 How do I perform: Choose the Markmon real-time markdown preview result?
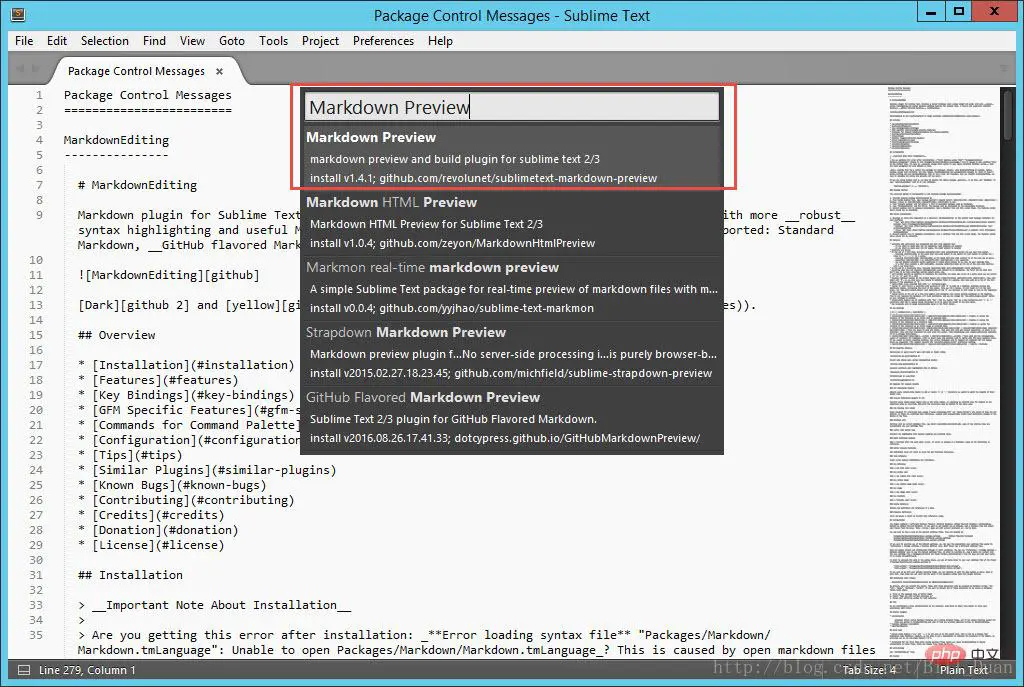coord(512,287)
